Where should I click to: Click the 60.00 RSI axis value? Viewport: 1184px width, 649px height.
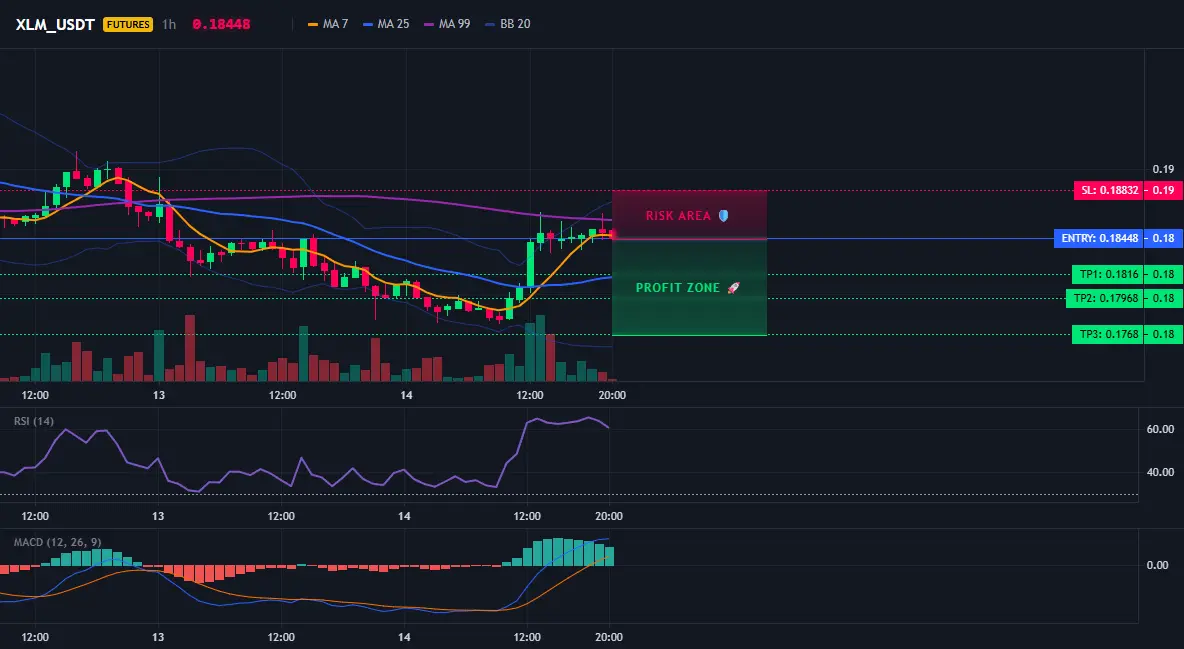tap(1160, 429)
